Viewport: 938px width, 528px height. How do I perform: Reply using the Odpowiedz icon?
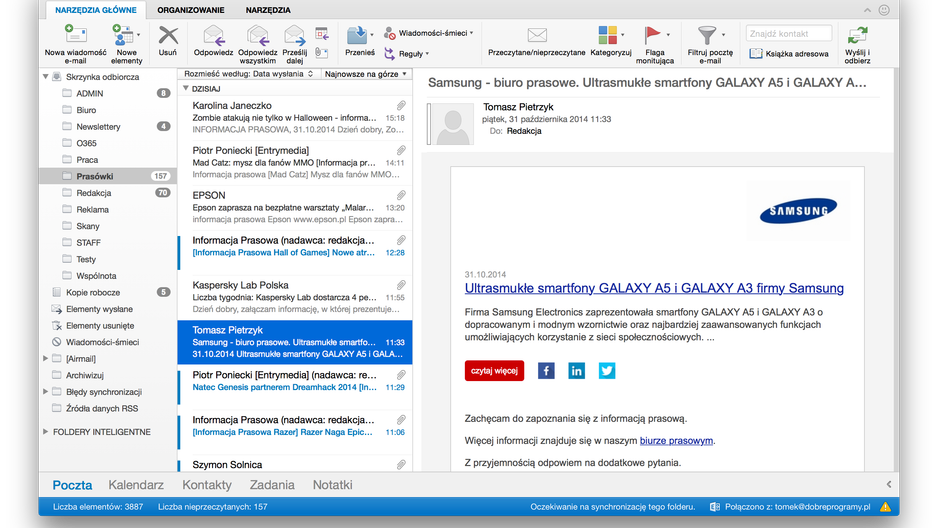214,36
